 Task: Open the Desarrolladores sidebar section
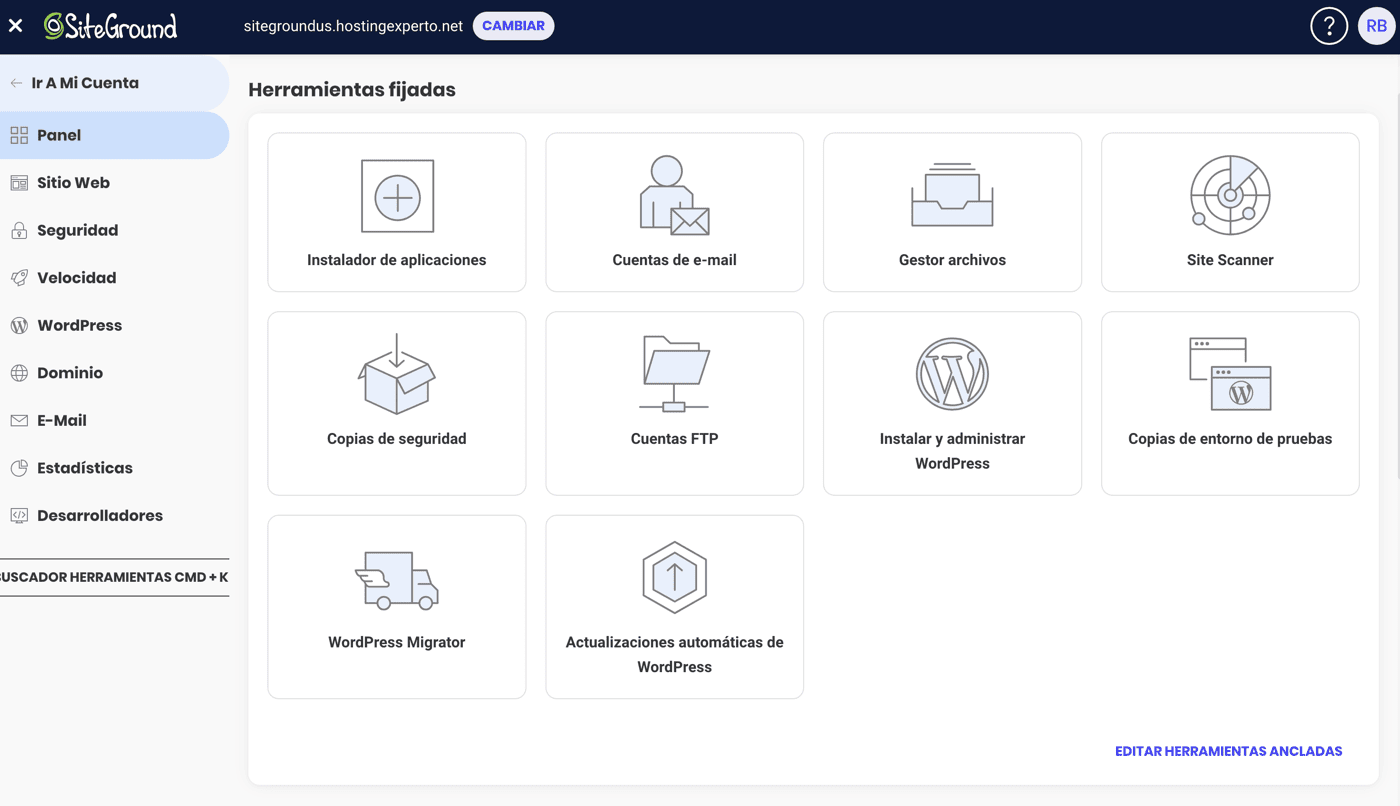114,516
